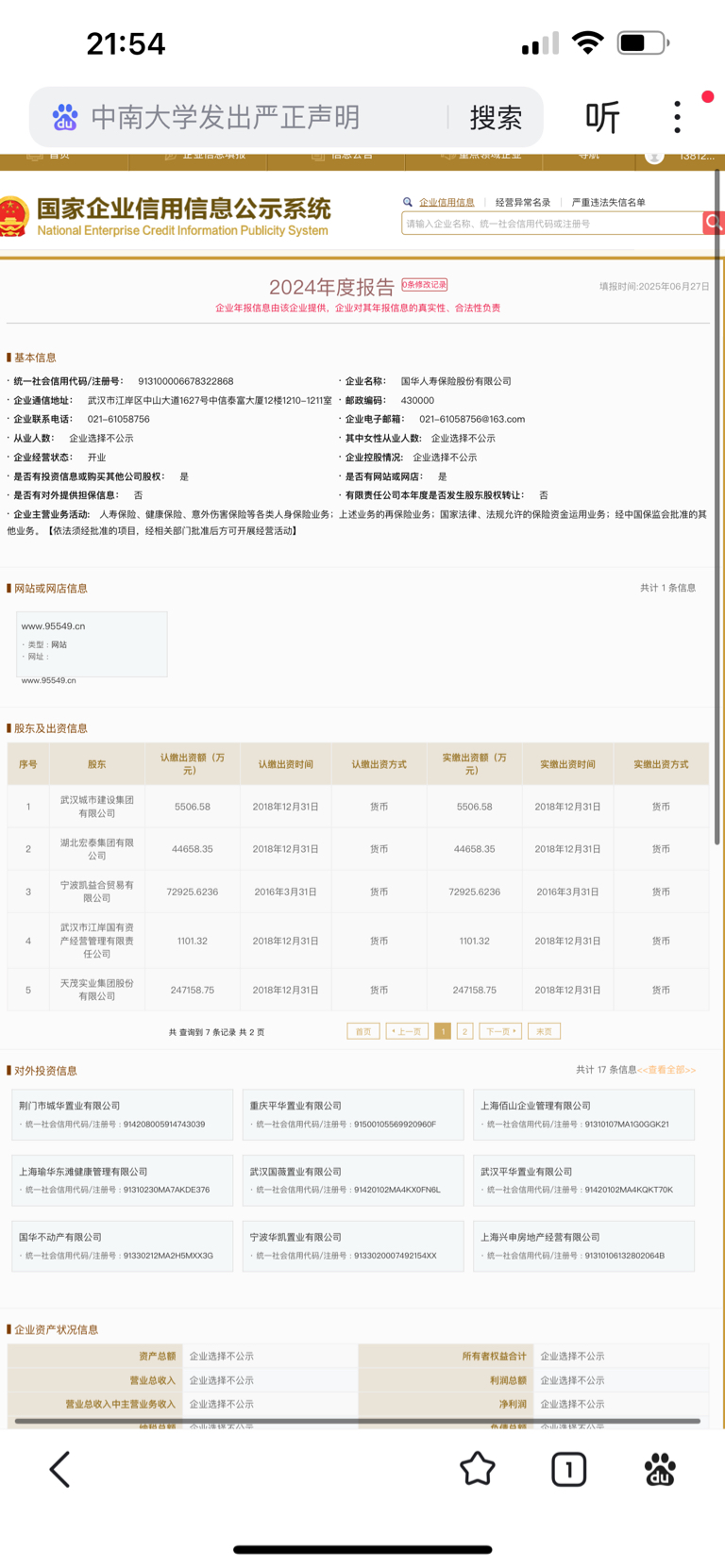Tap the 股东 column header
The height and width of the screenshot is (1568, 725).
pyautogui.click(x=96, y=764)
